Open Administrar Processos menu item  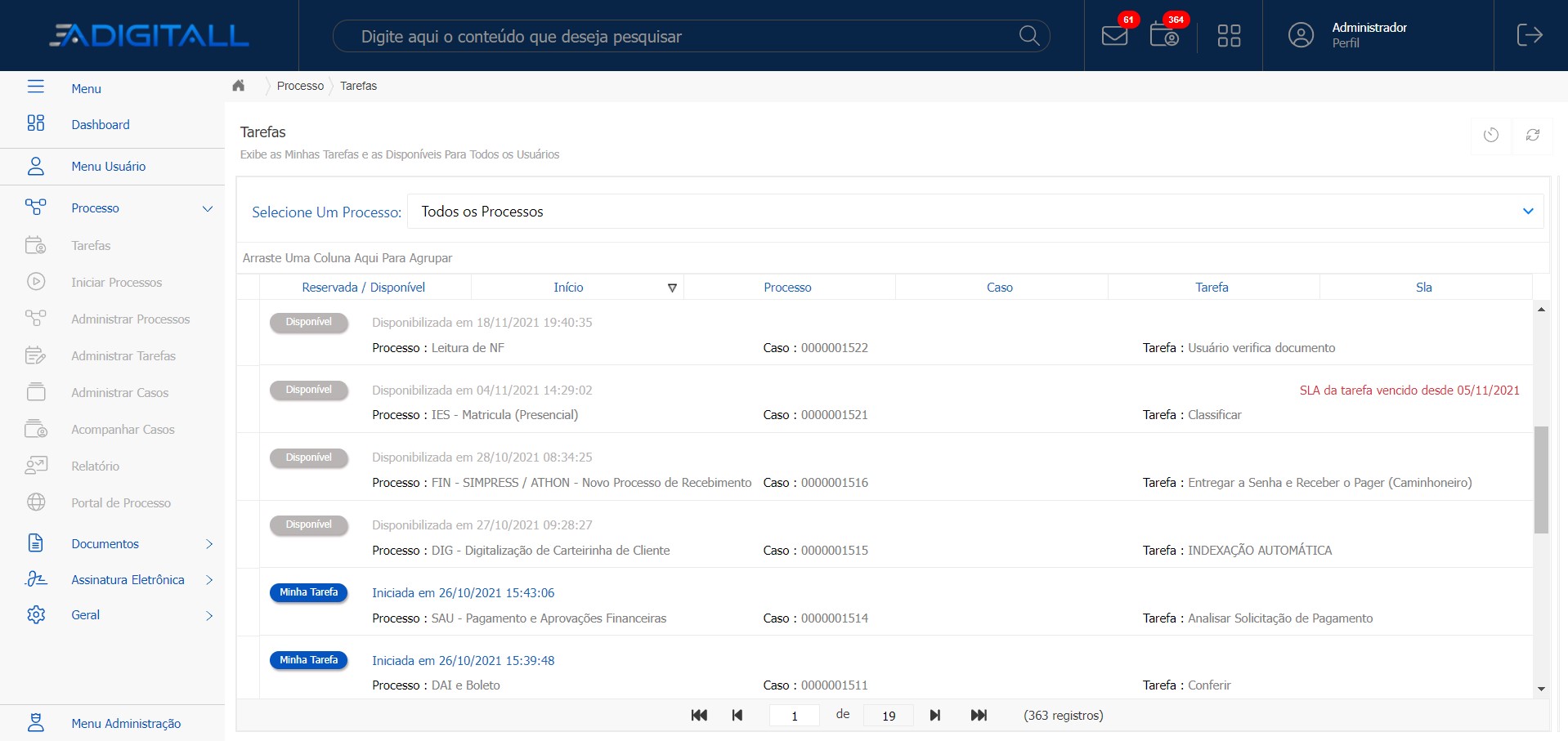pyautogui.click(x=131, y=319)
